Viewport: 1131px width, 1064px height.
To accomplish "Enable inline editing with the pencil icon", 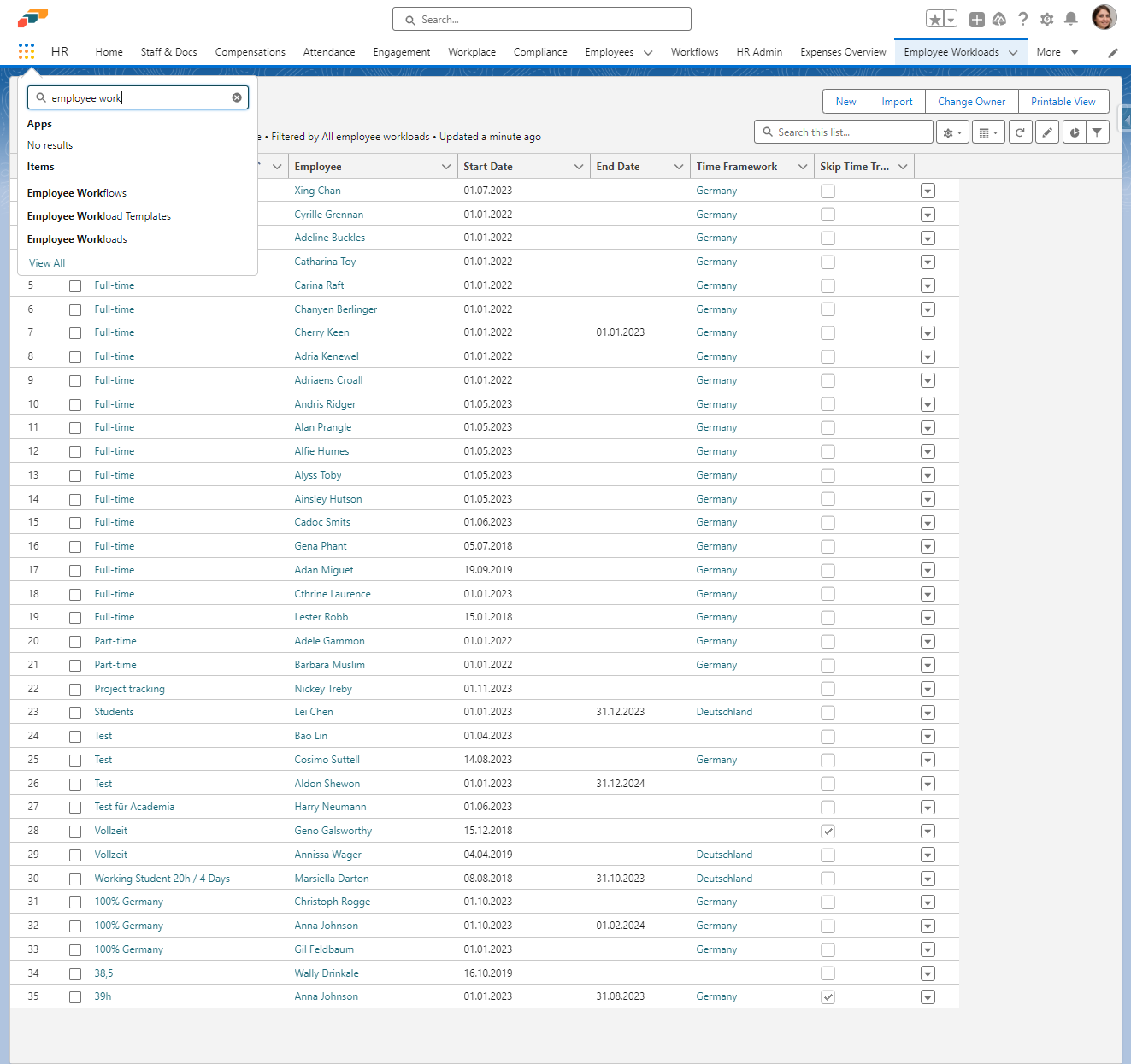I will pyautogui.click(x=1046, y=132).
